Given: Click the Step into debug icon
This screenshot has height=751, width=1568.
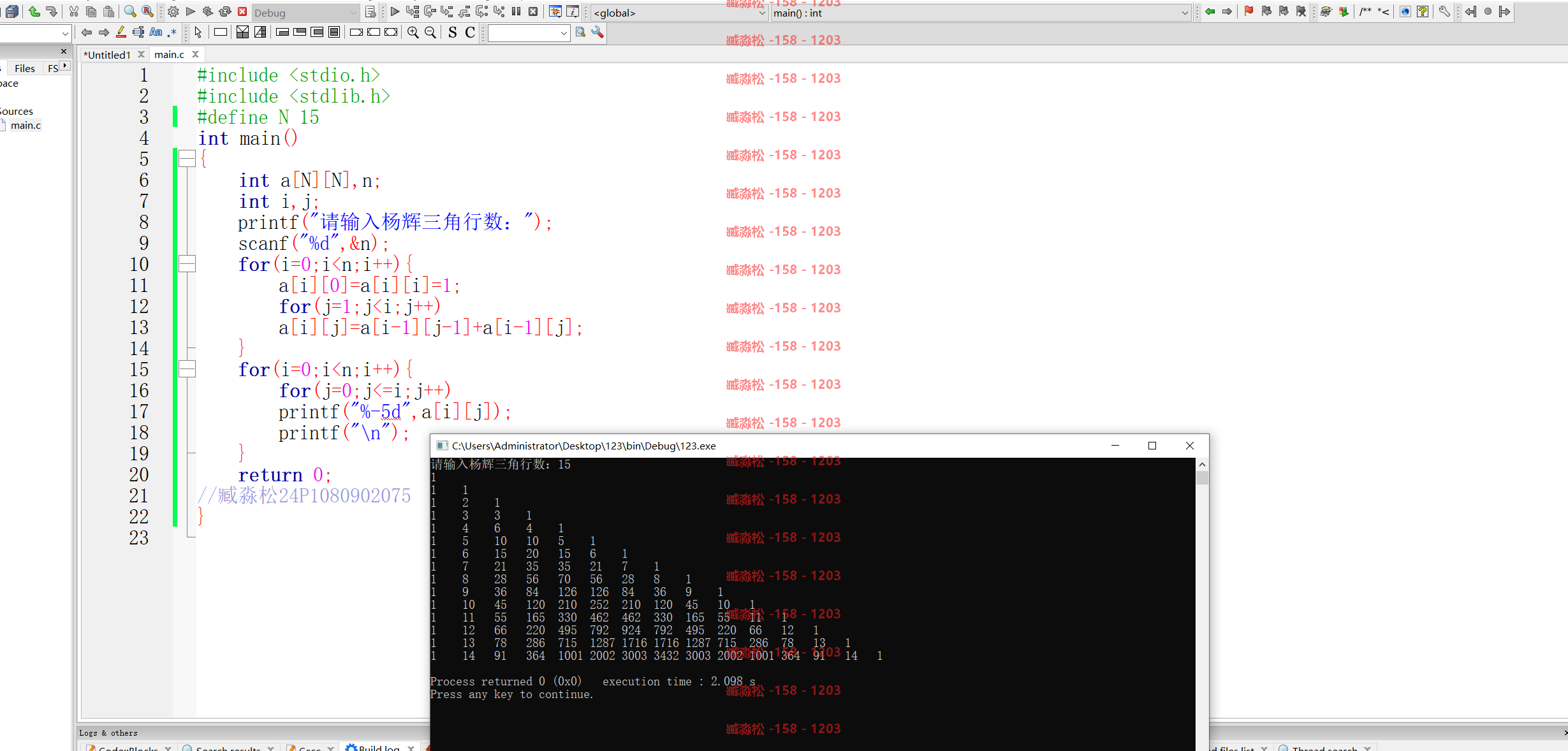Looking at the screenshot, I should tap(447, 11).
